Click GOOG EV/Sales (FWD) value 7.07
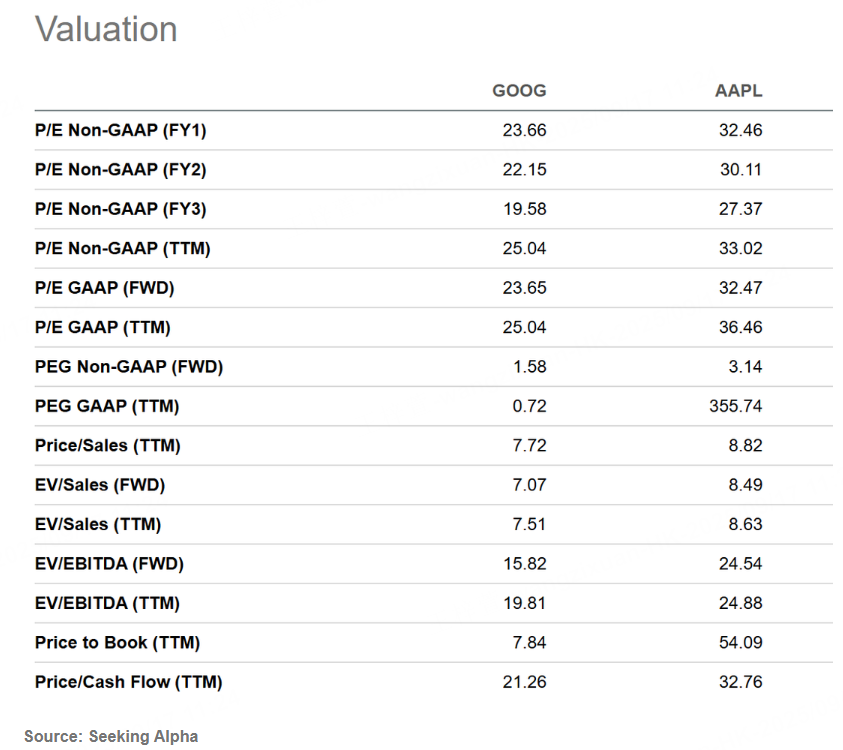This screenshot has width=843, height=750. coord(529,485)
